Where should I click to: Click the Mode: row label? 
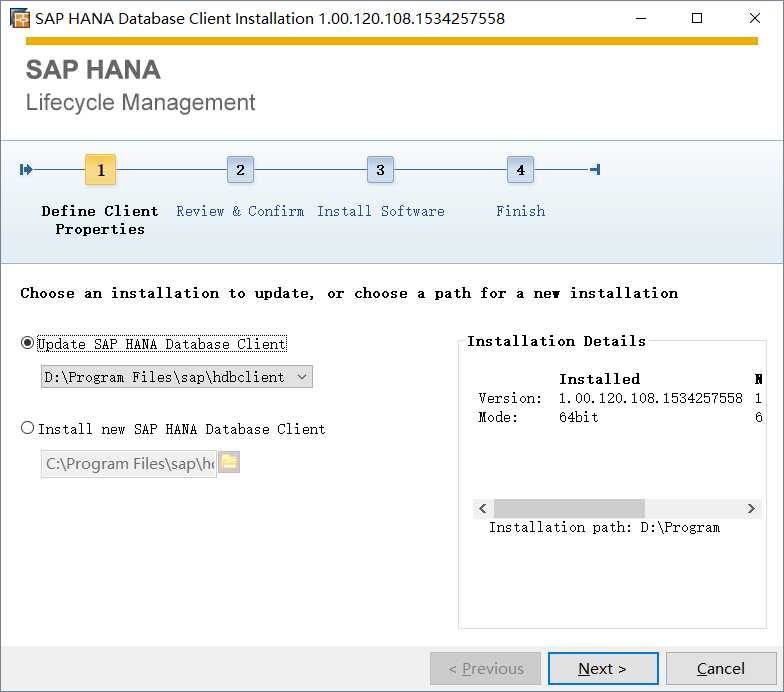498,417
